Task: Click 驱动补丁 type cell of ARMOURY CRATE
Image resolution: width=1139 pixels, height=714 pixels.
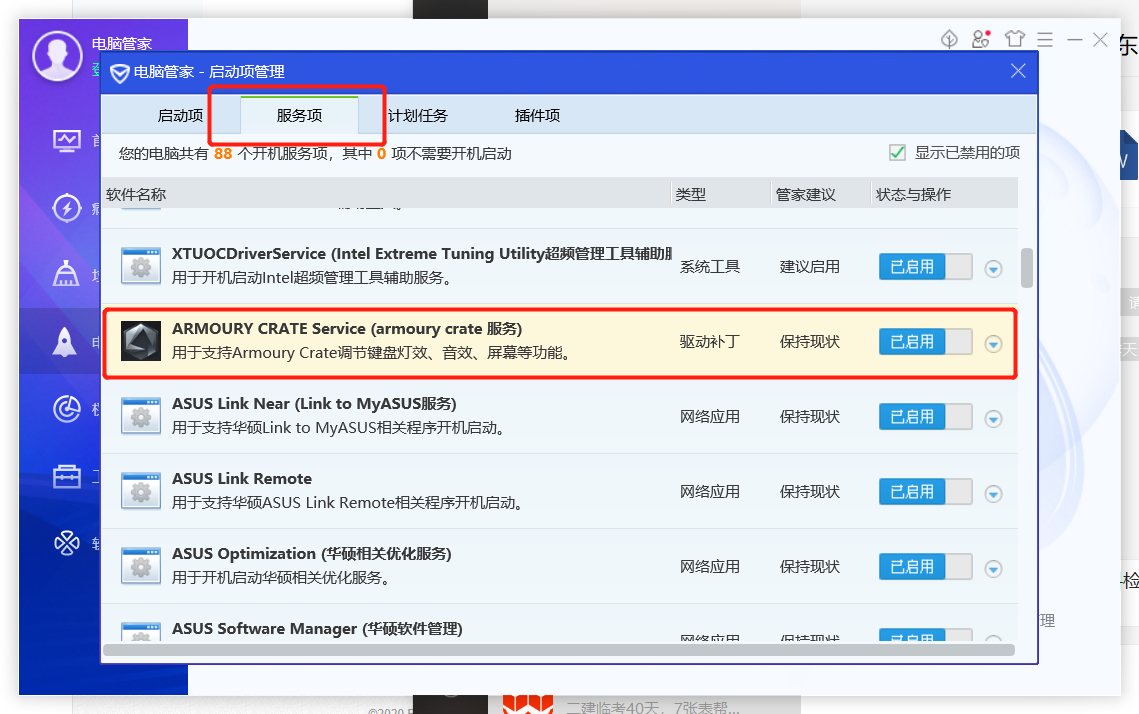Action: click(710, 341)
